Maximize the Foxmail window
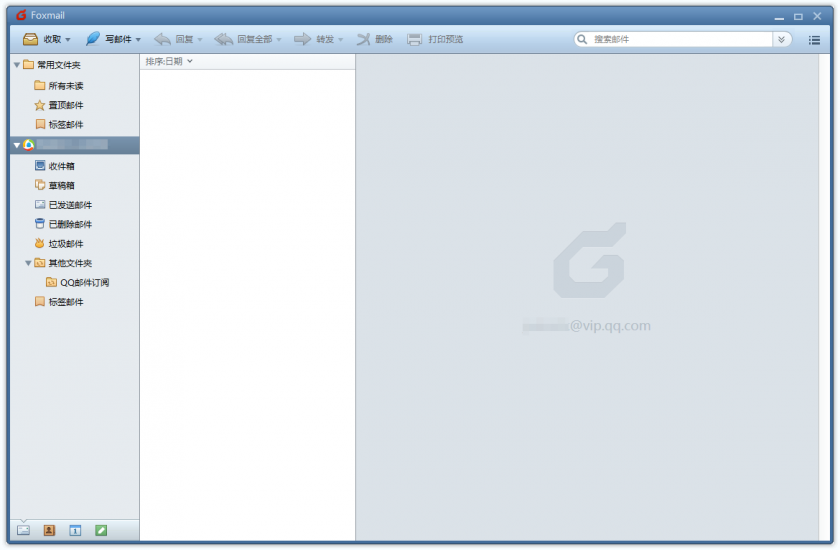The width and height of the screenshot is (840, 550). (798, 17)
